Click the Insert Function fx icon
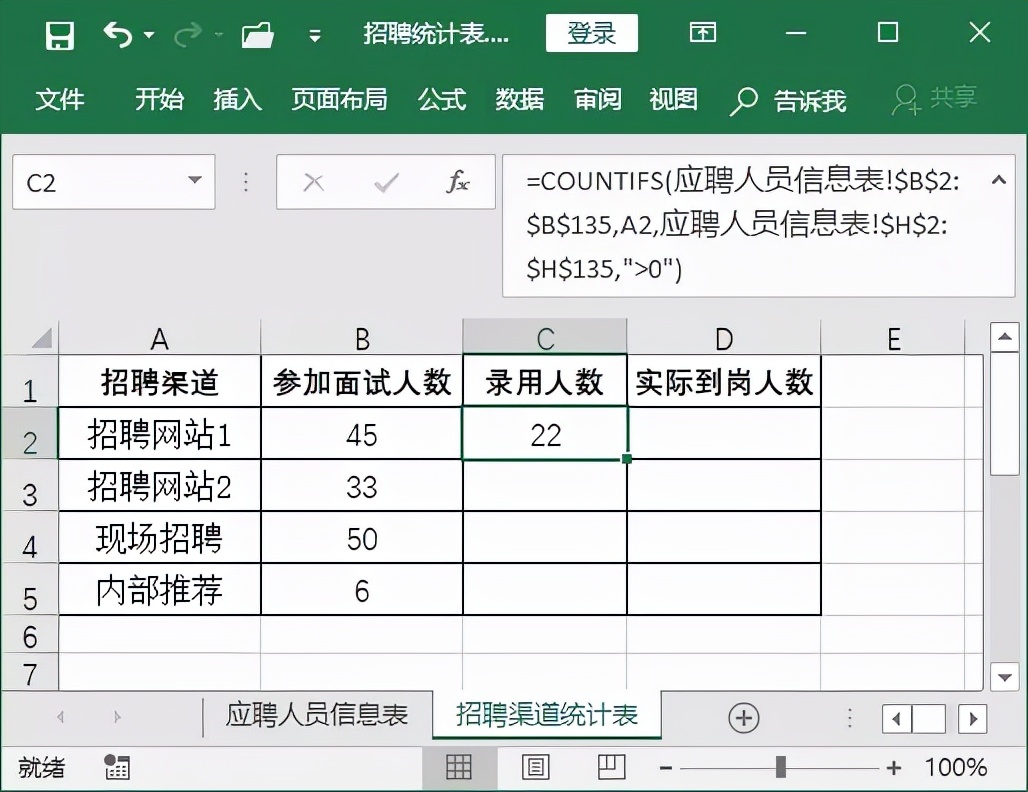Screen dimensions: 1028x792 coord(459,182)
